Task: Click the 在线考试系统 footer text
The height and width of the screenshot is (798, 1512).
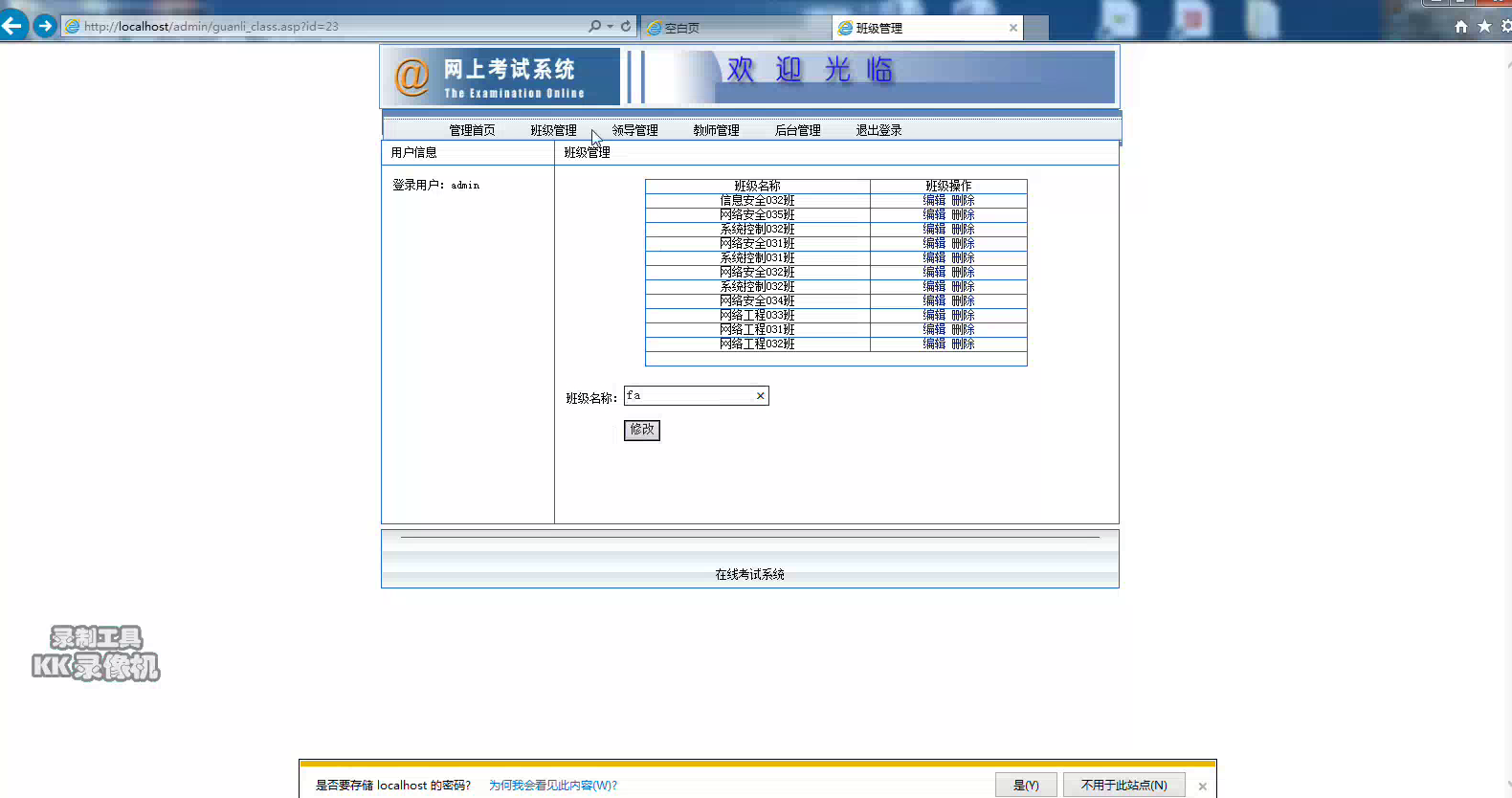Action: (x=749, y=574)
